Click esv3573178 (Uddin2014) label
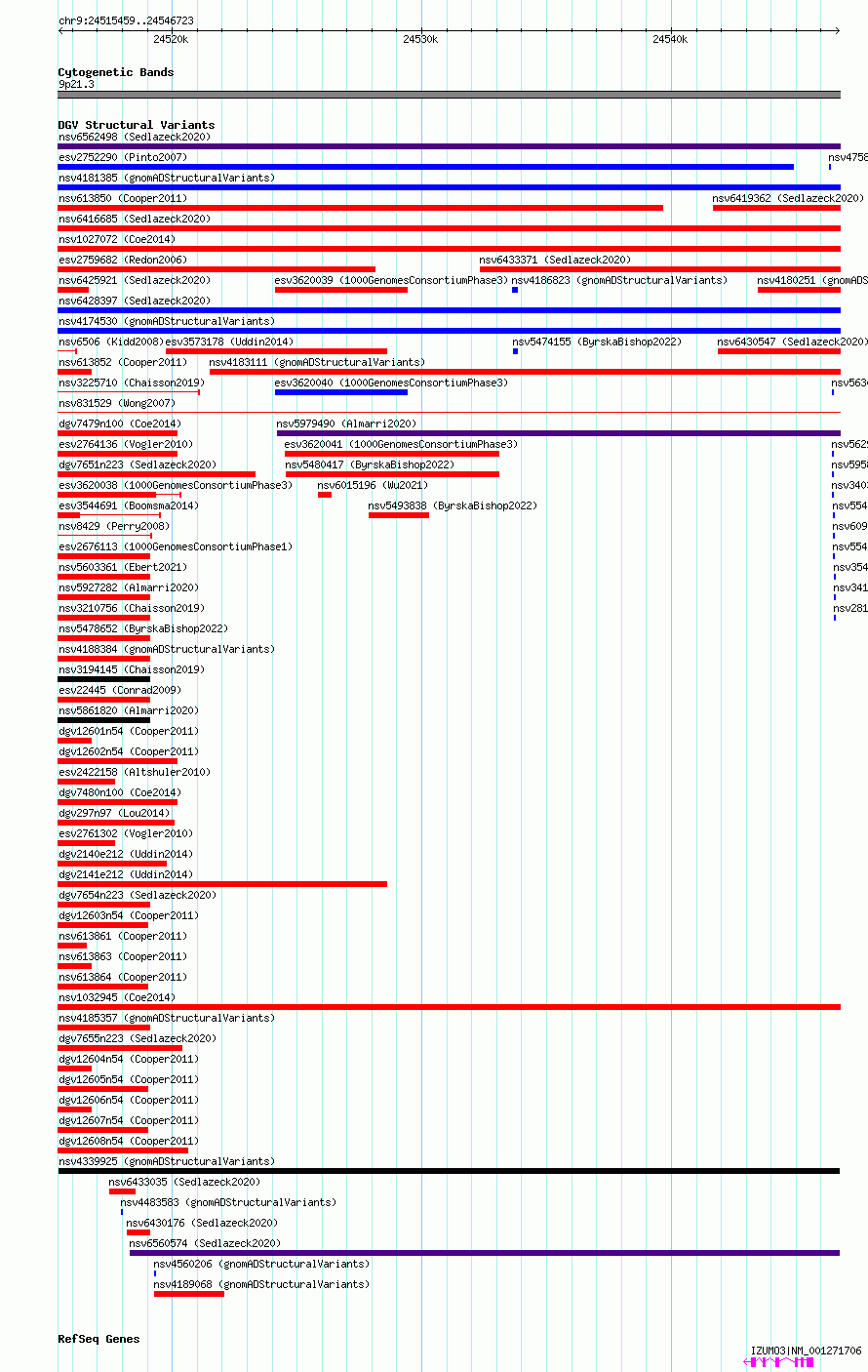 pos(229,342)
